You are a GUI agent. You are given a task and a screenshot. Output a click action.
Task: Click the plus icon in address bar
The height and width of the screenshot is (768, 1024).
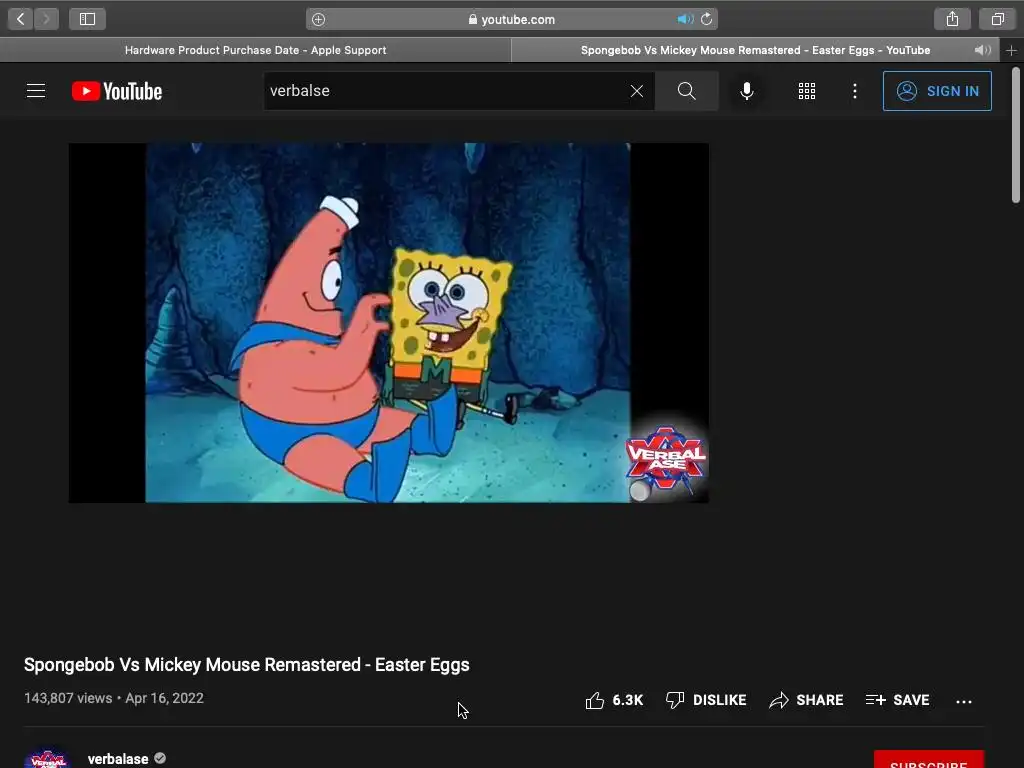click(x=318, y=20)
